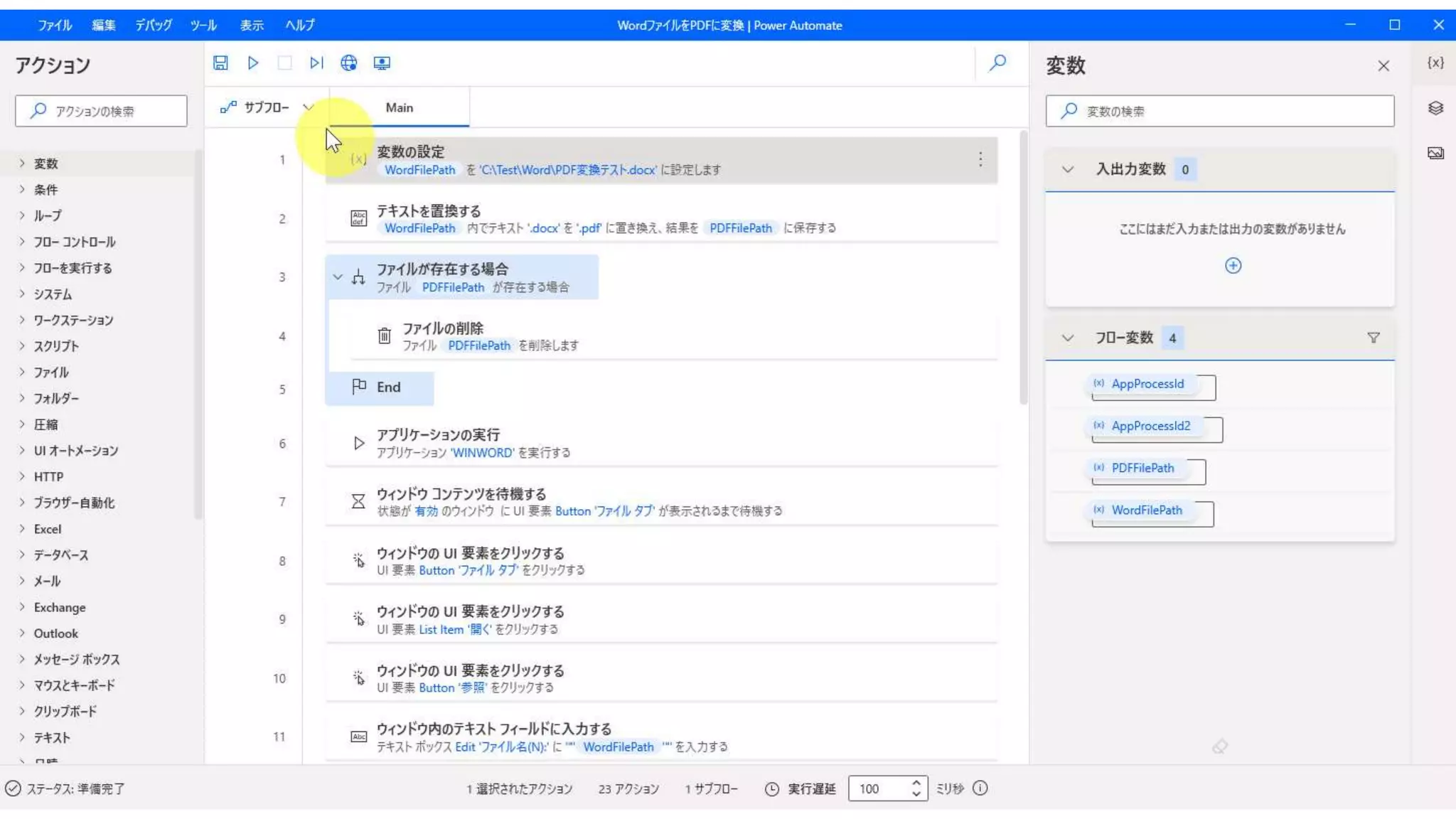Collapse the ファイルが存在する場合 block

tap(338, 277)
